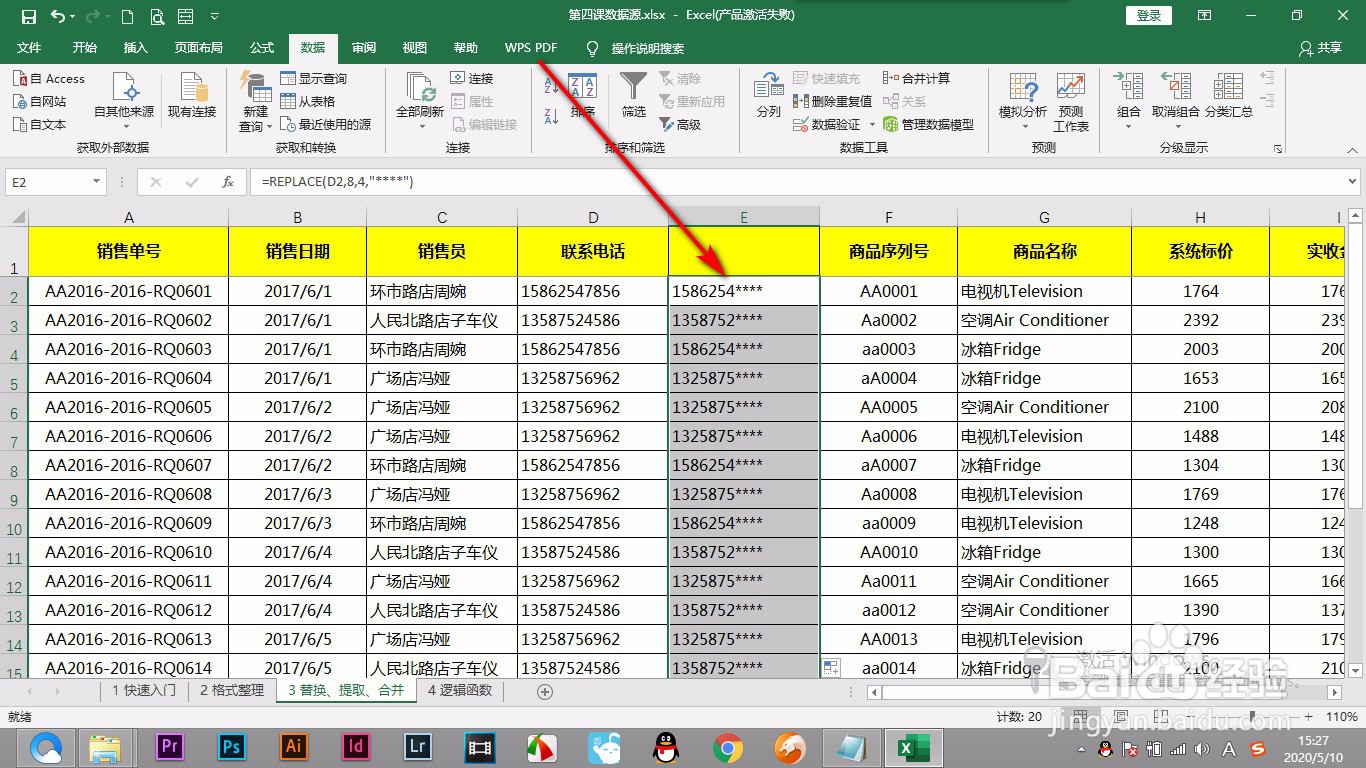Open Text to Columns (分列)
Viewport: 1366px width, 768px height.
(x=768, y=96)
